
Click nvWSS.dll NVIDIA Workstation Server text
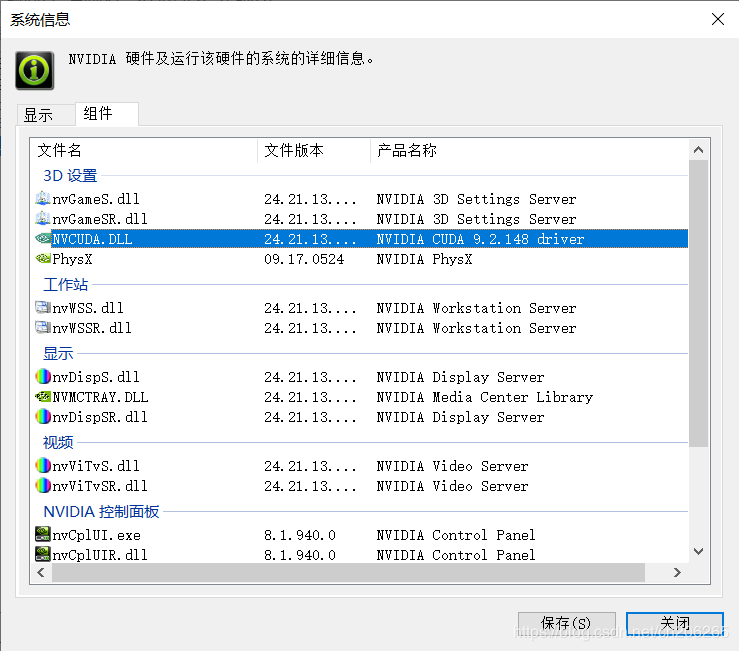coord(476,308)
